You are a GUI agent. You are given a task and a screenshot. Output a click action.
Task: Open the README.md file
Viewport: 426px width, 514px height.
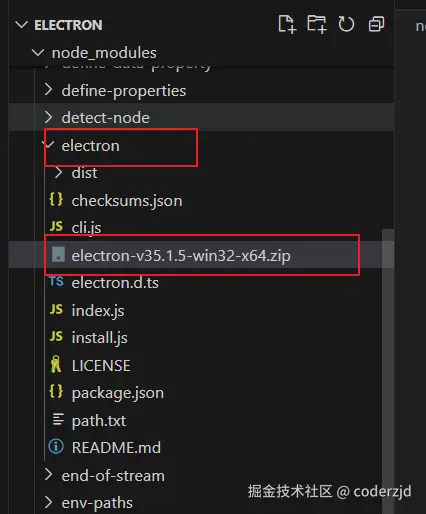coord(116,447)
